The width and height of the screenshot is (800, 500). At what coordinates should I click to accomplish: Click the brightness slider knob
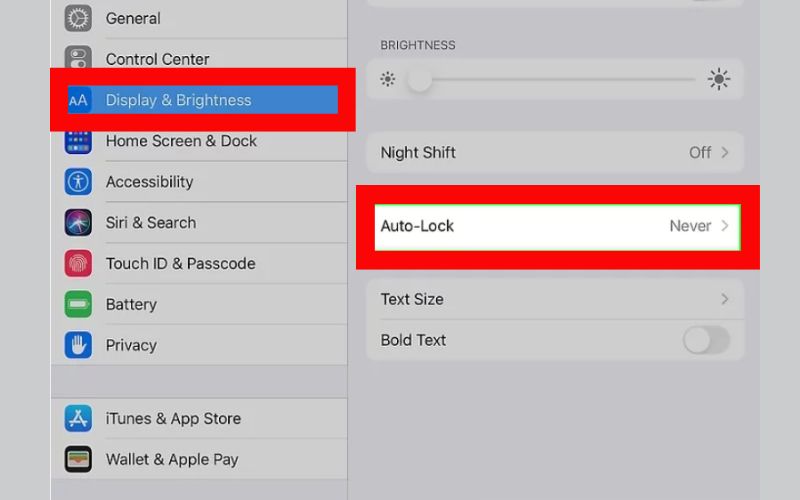(x=419, y=80)
